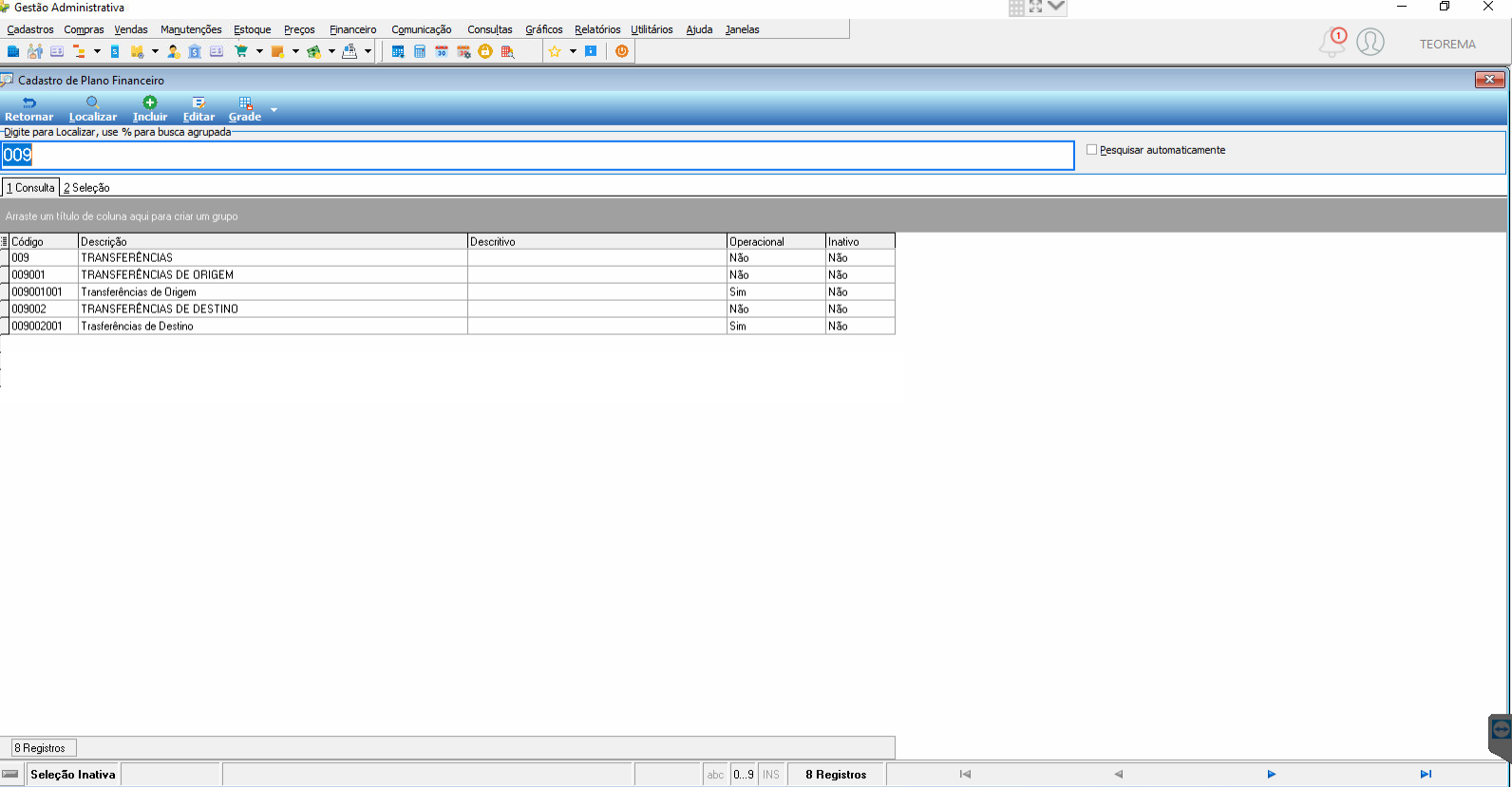
Task: Switch to the 2 Seleção tab
Action: 86,188
